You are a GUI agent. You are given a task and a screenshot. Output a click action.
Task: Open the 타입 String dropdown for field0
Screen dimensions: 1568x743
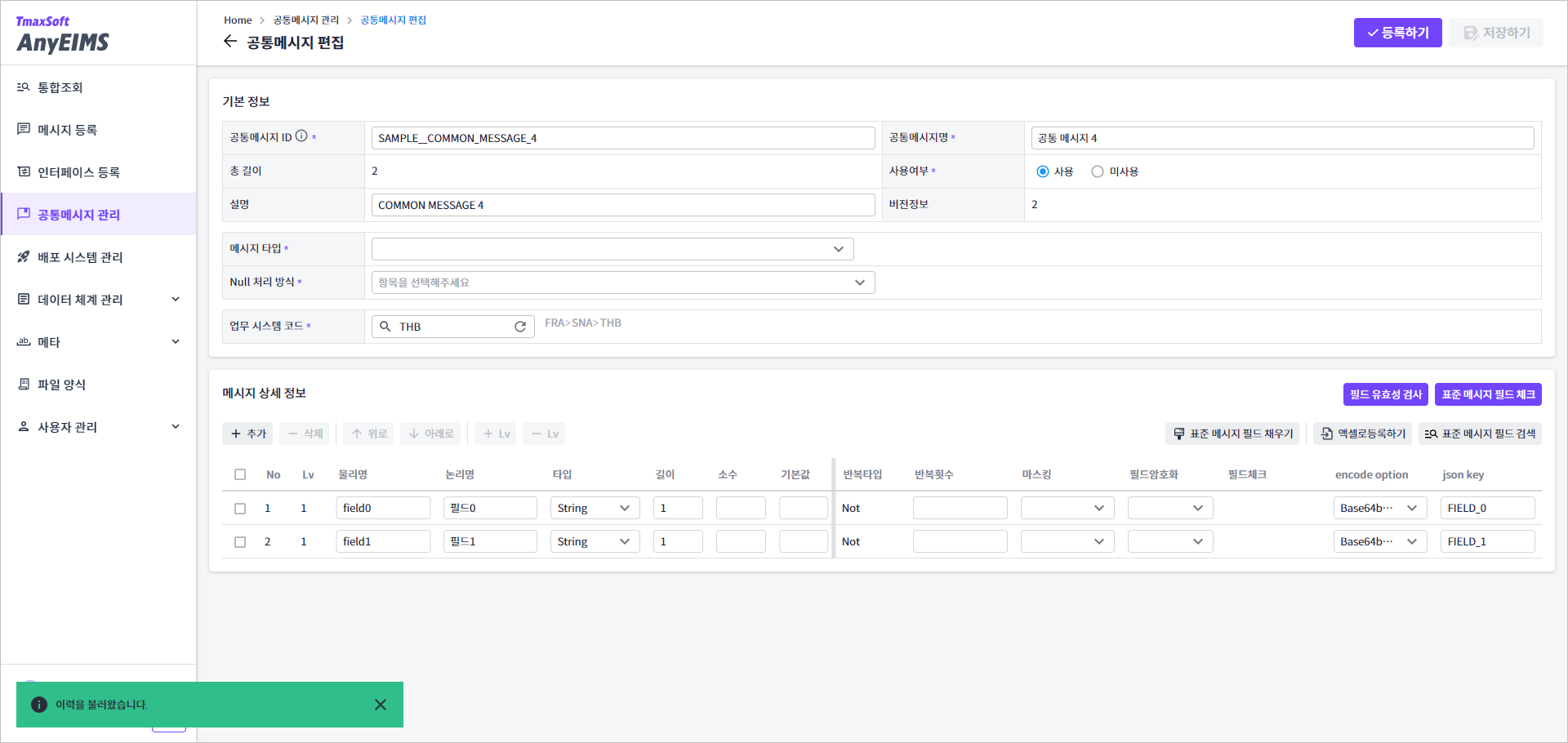(x=595, y=508)
